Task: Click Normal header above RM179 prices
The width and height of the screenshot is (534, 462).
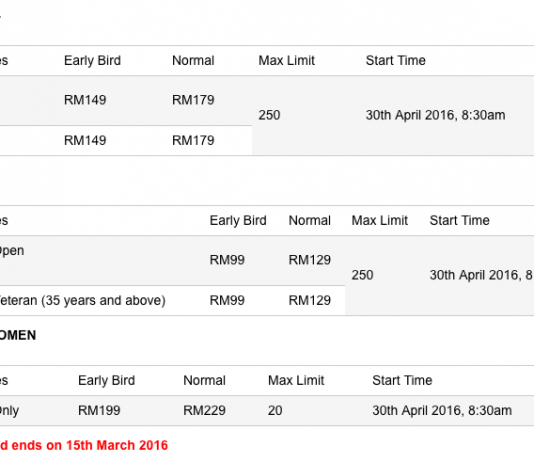Action: (x=193, y=61)
